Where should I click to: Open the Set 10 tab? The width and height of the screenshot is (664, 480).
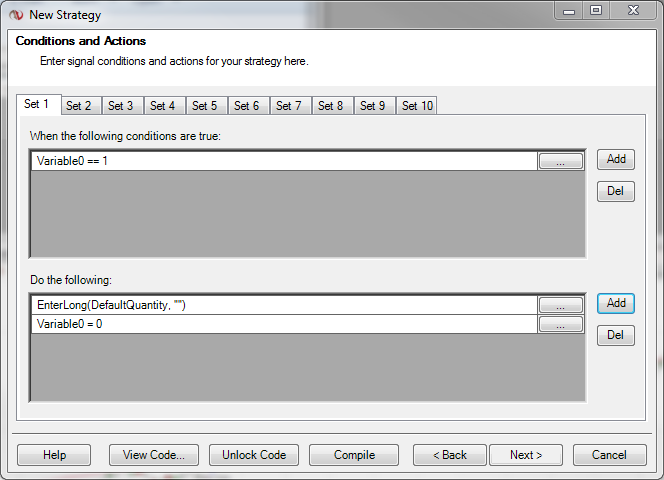[417, 106]
